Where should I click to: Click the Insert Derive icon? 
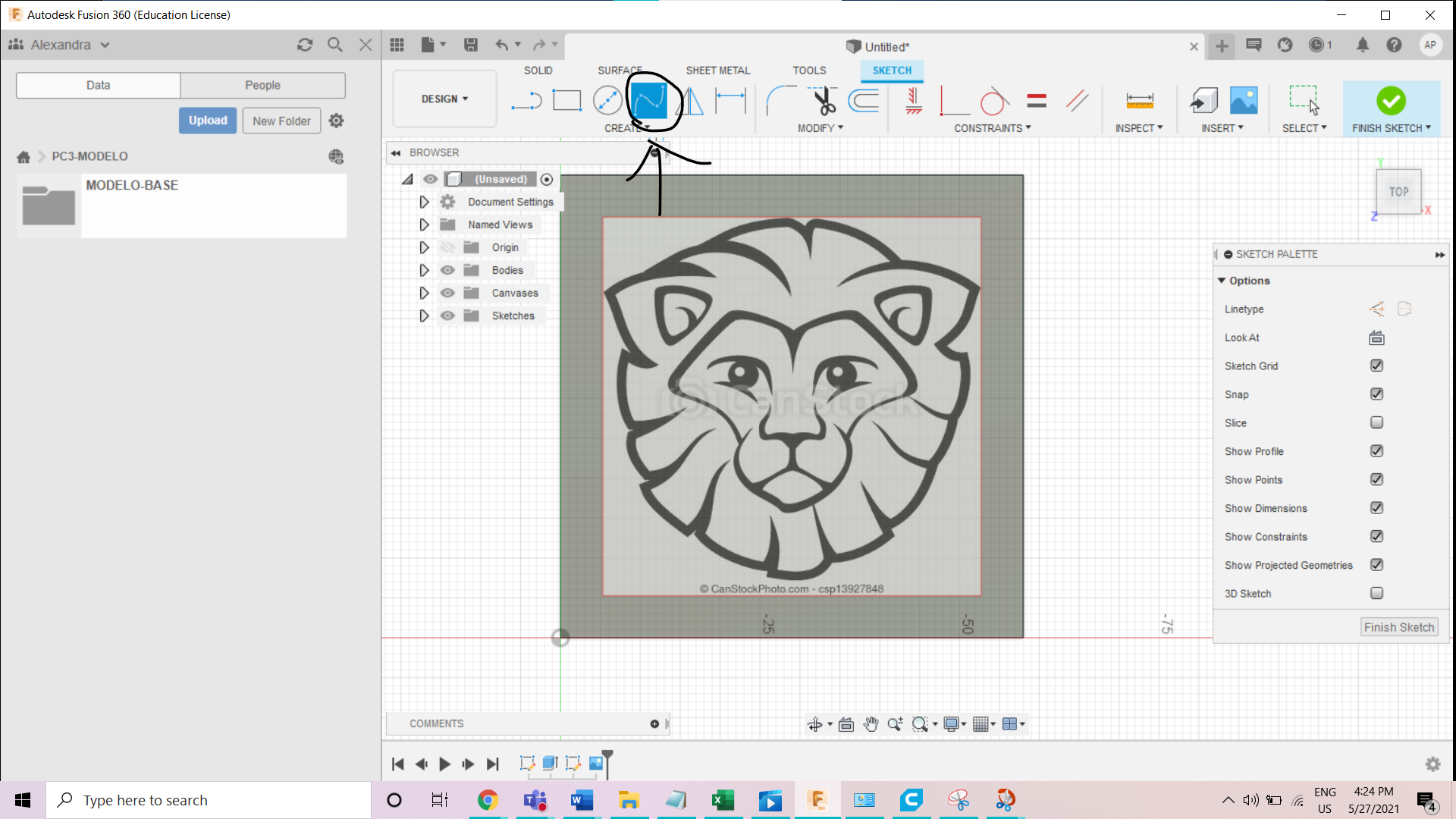pyautogui.click(x=1203, y=100)
